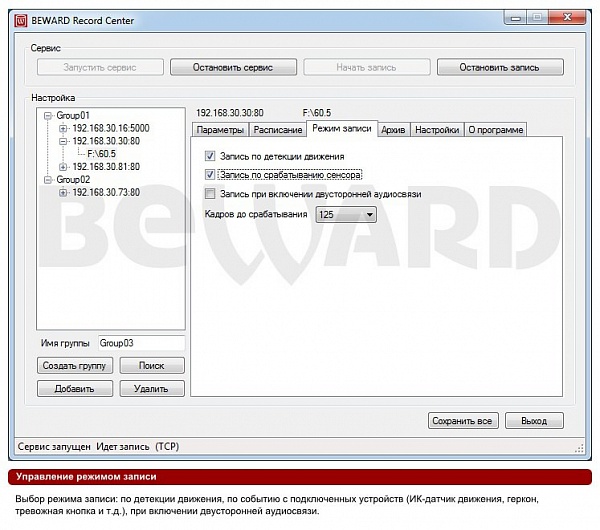600x530 pixels.
Task: Click the resize grip in status bar corner
Action: click(x=579, y=448)
